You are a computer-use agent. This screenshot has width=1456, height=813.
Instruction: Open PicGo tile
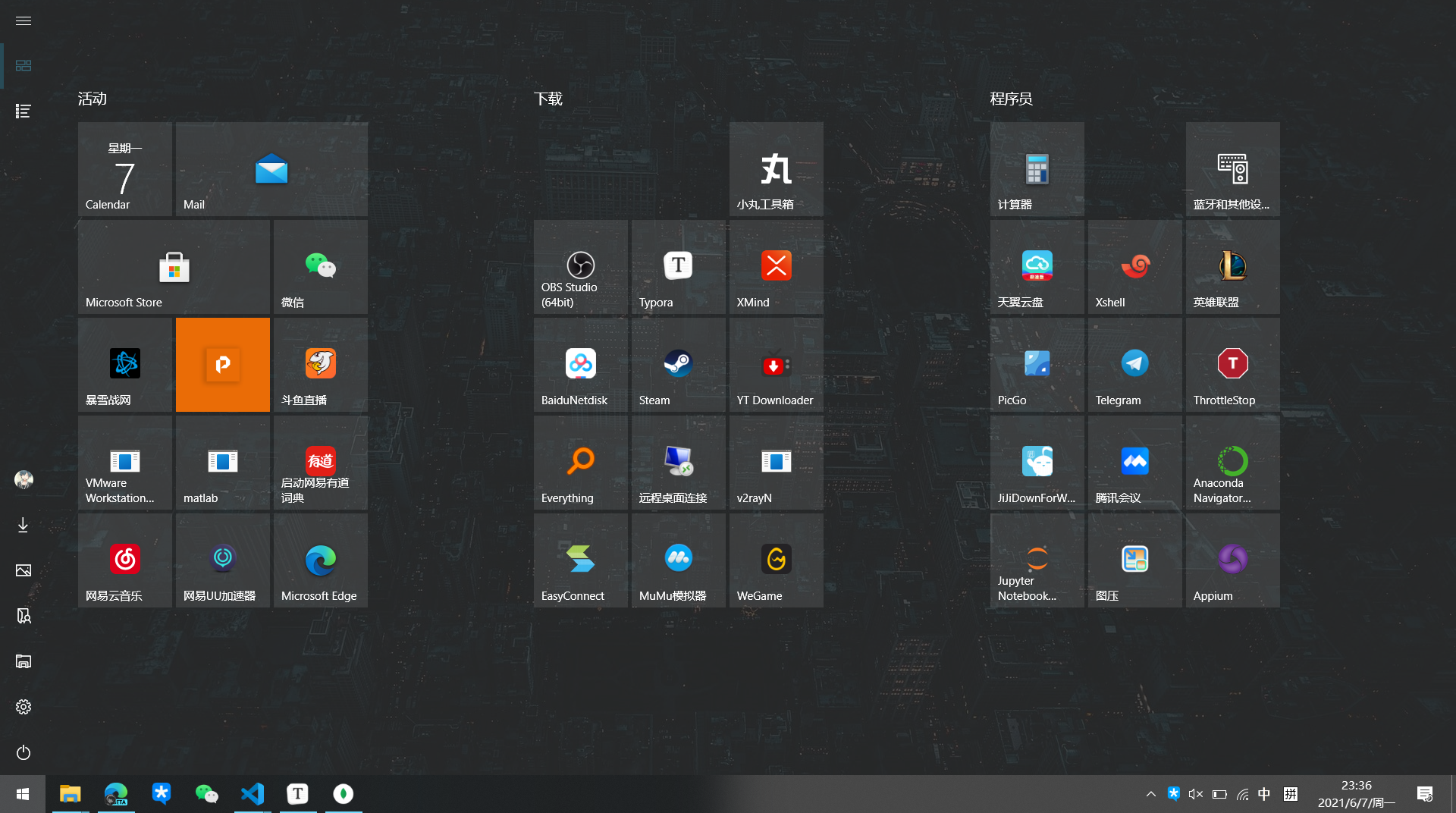coord(1037,365)
